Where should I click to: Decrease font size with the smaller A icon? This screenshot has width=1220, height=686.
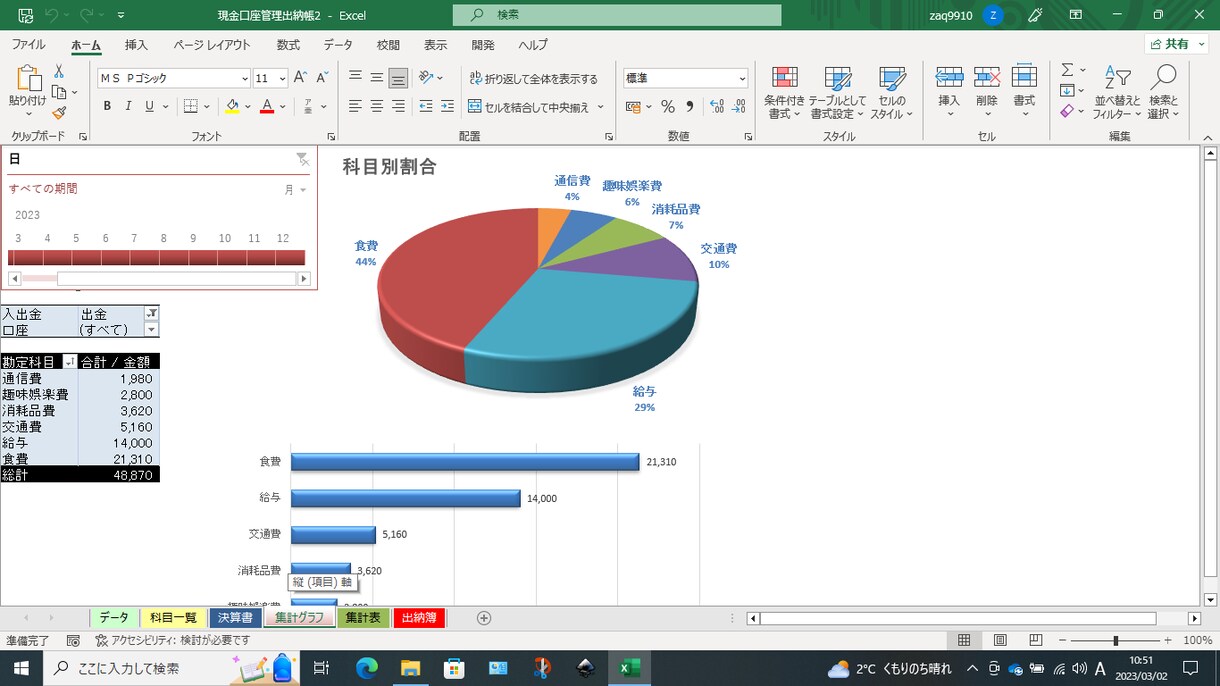tap(322, 78)
